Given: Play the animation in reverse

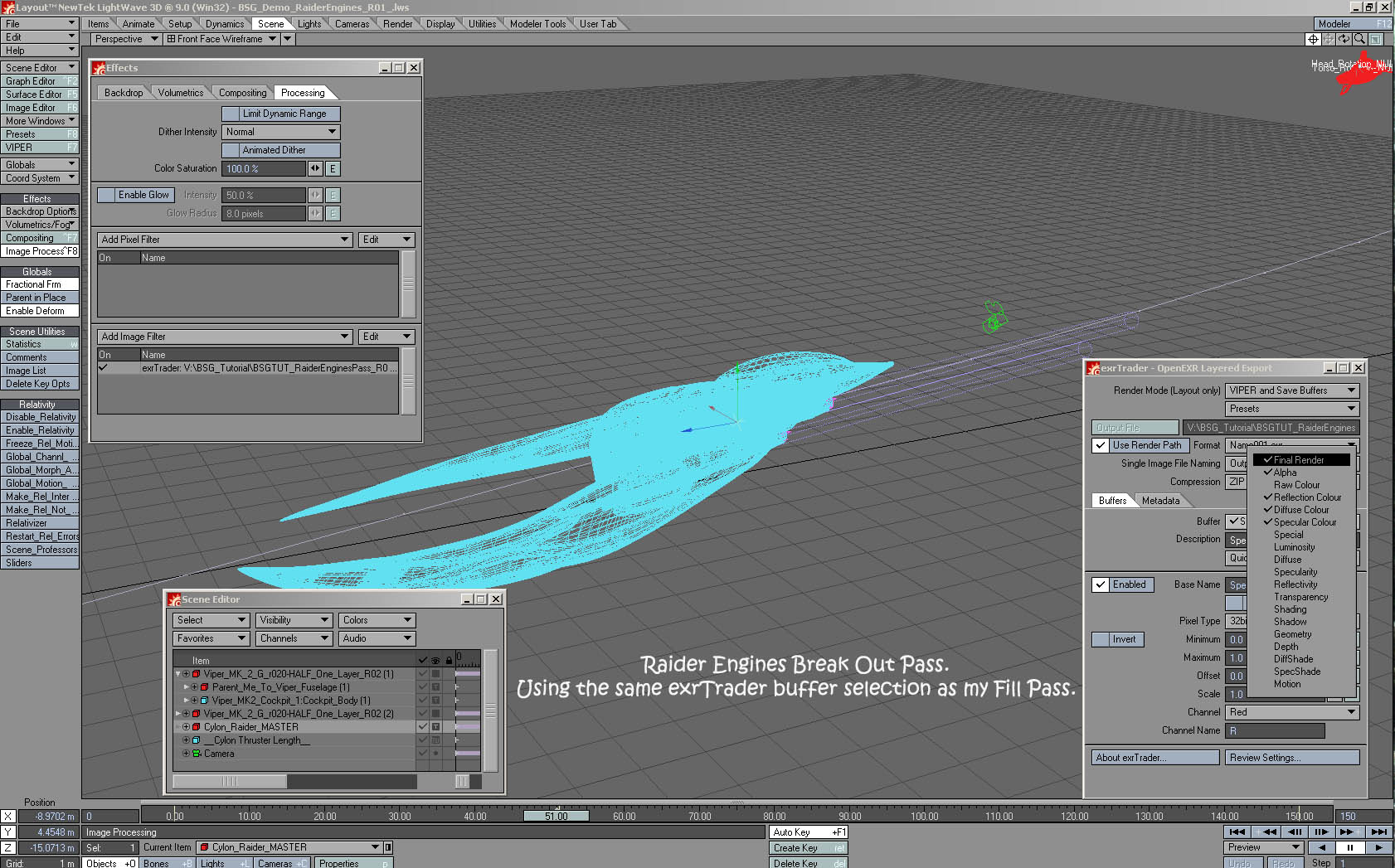Looking at the screenshot, I should 1321,847.
